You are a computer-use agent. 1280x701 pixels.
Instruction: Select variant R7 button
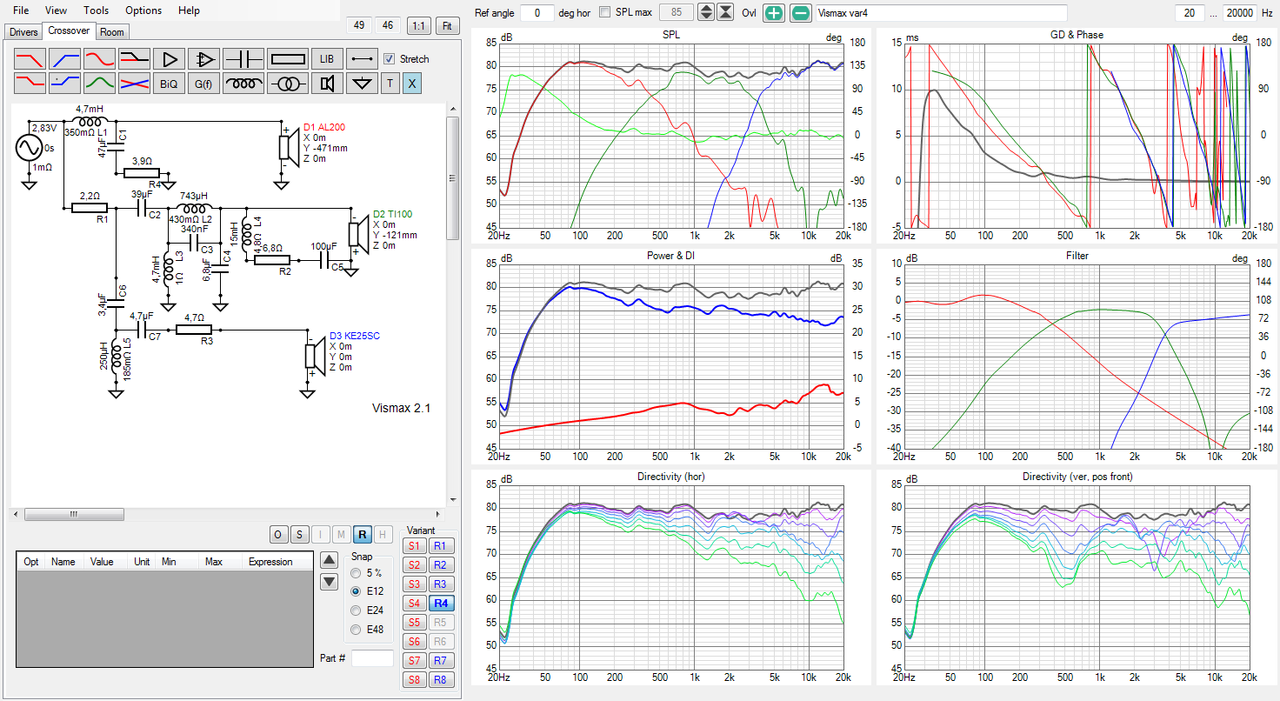(x=440, y=661)
